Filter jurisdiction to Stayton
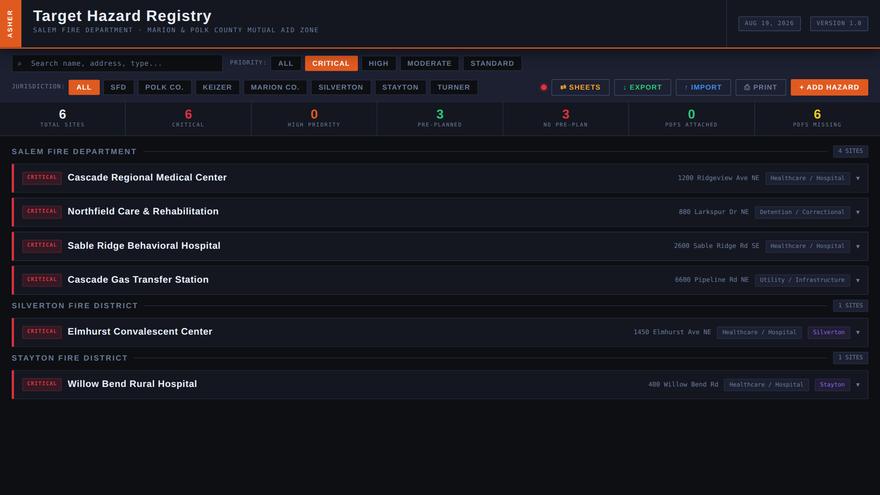Image resolution: width=880 pixels, height=495 pixels. [400, 88]
